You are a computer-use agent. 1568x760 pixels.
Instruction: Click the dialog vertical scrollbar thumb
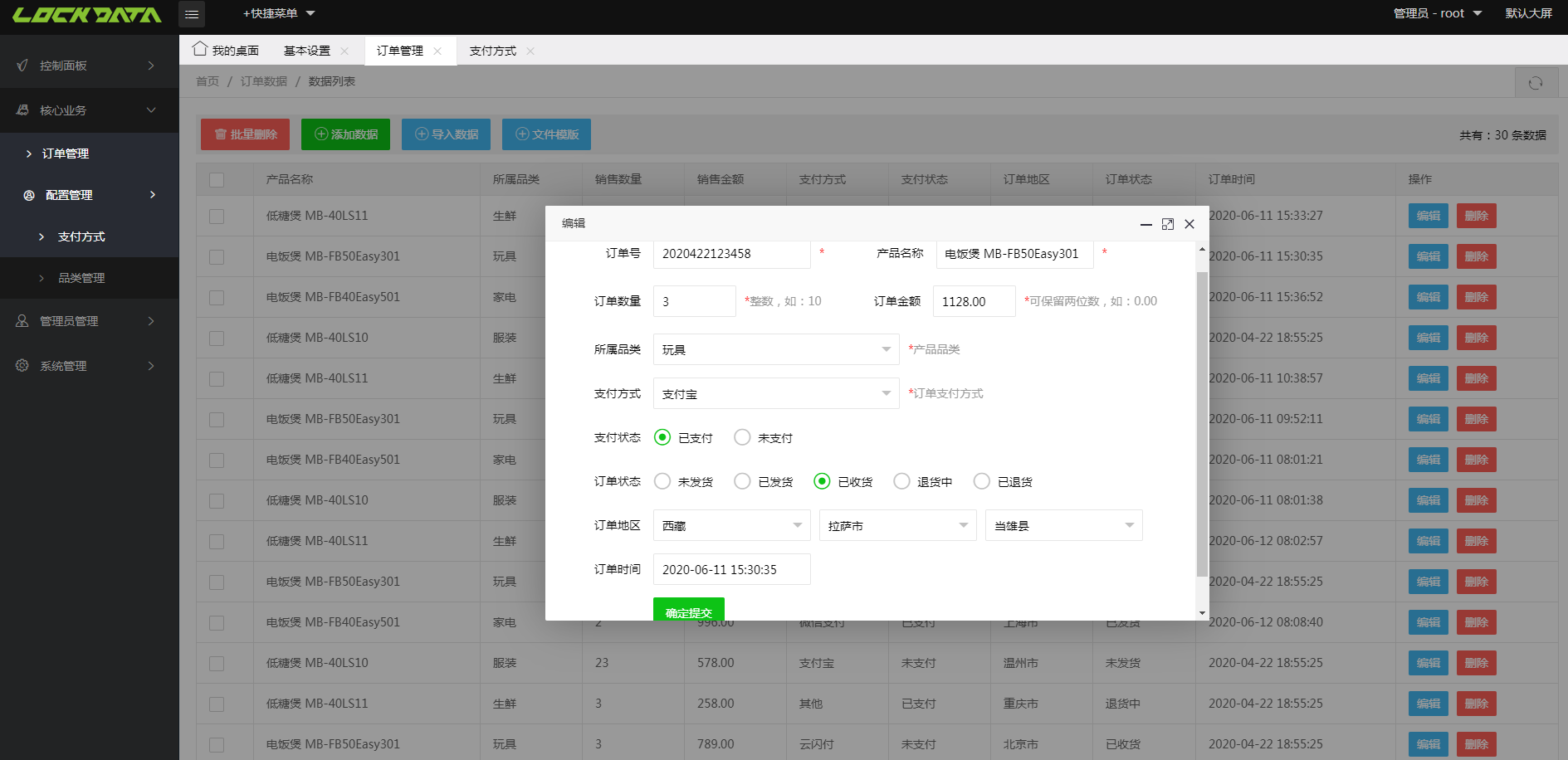[x=1202, y=423]
